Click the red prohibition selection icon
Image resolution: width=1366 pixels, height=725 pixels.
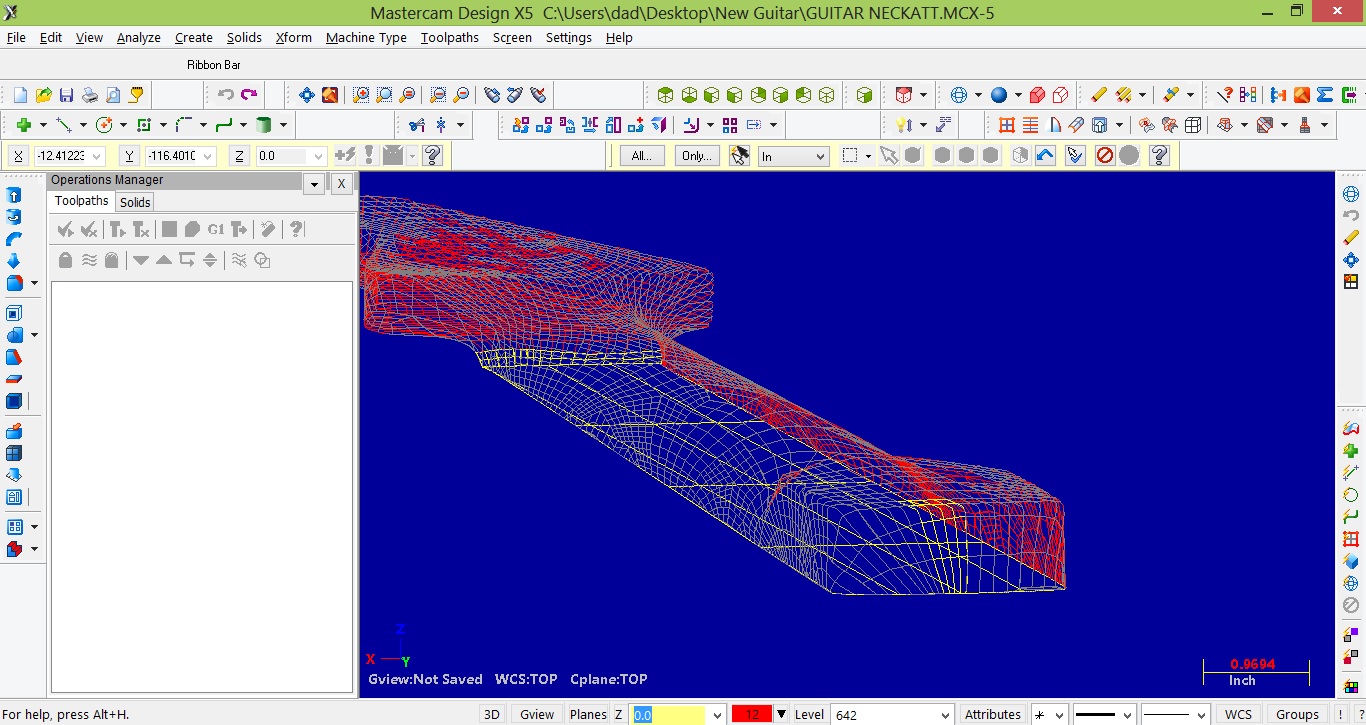coord(1104,156)
